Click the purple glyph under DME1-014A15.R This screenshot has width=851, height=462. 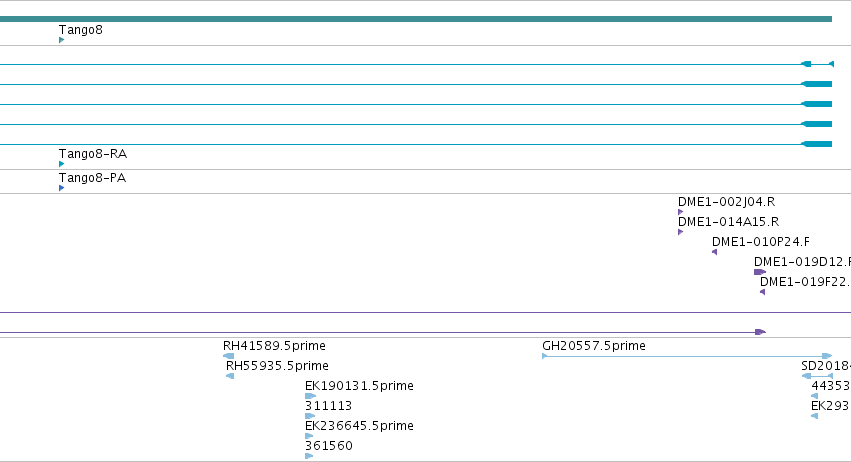point(681,232)
